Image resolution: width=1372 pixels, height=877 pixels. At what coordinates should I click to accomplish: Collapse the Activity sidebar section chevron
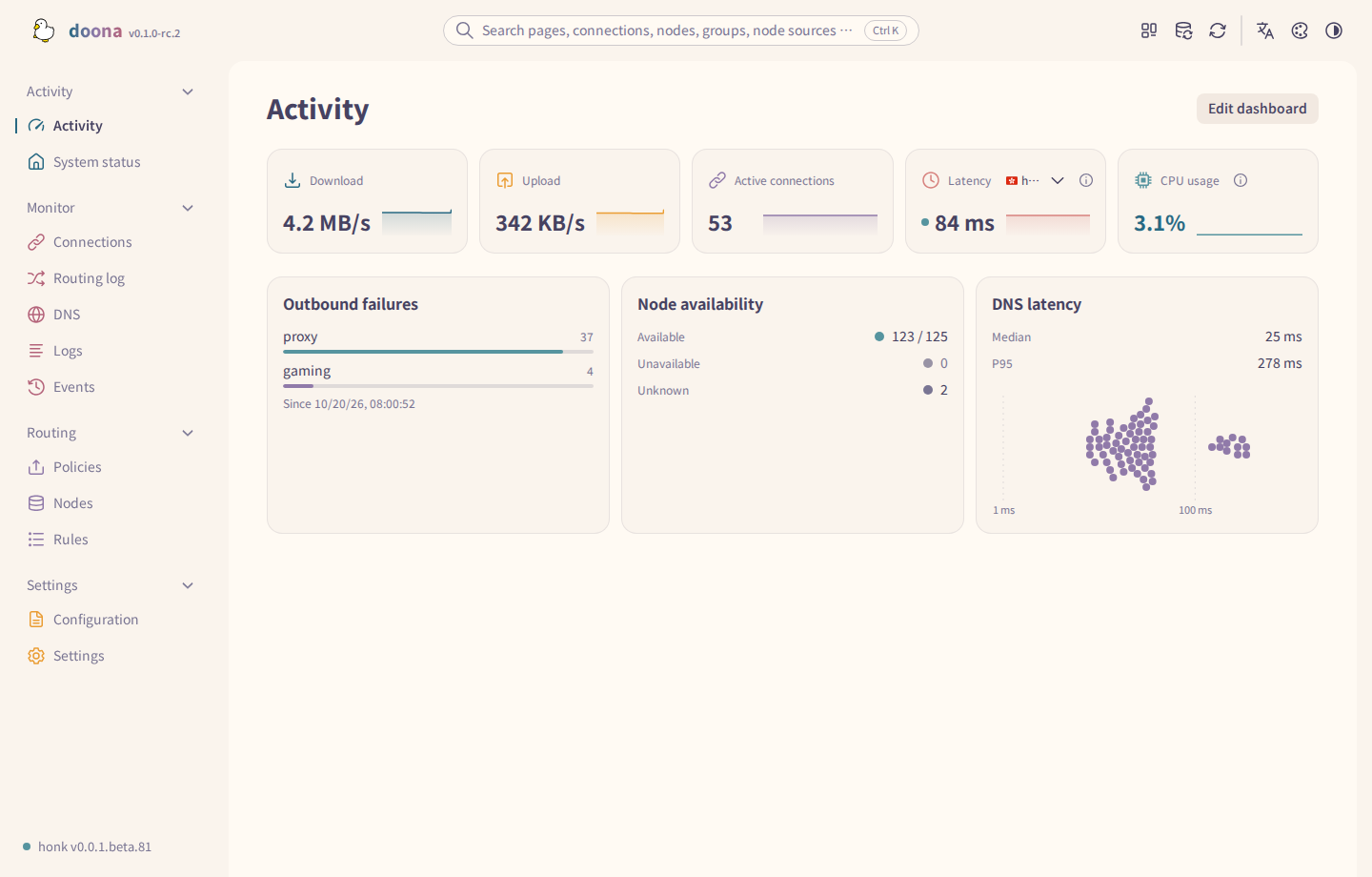[188, 92]
